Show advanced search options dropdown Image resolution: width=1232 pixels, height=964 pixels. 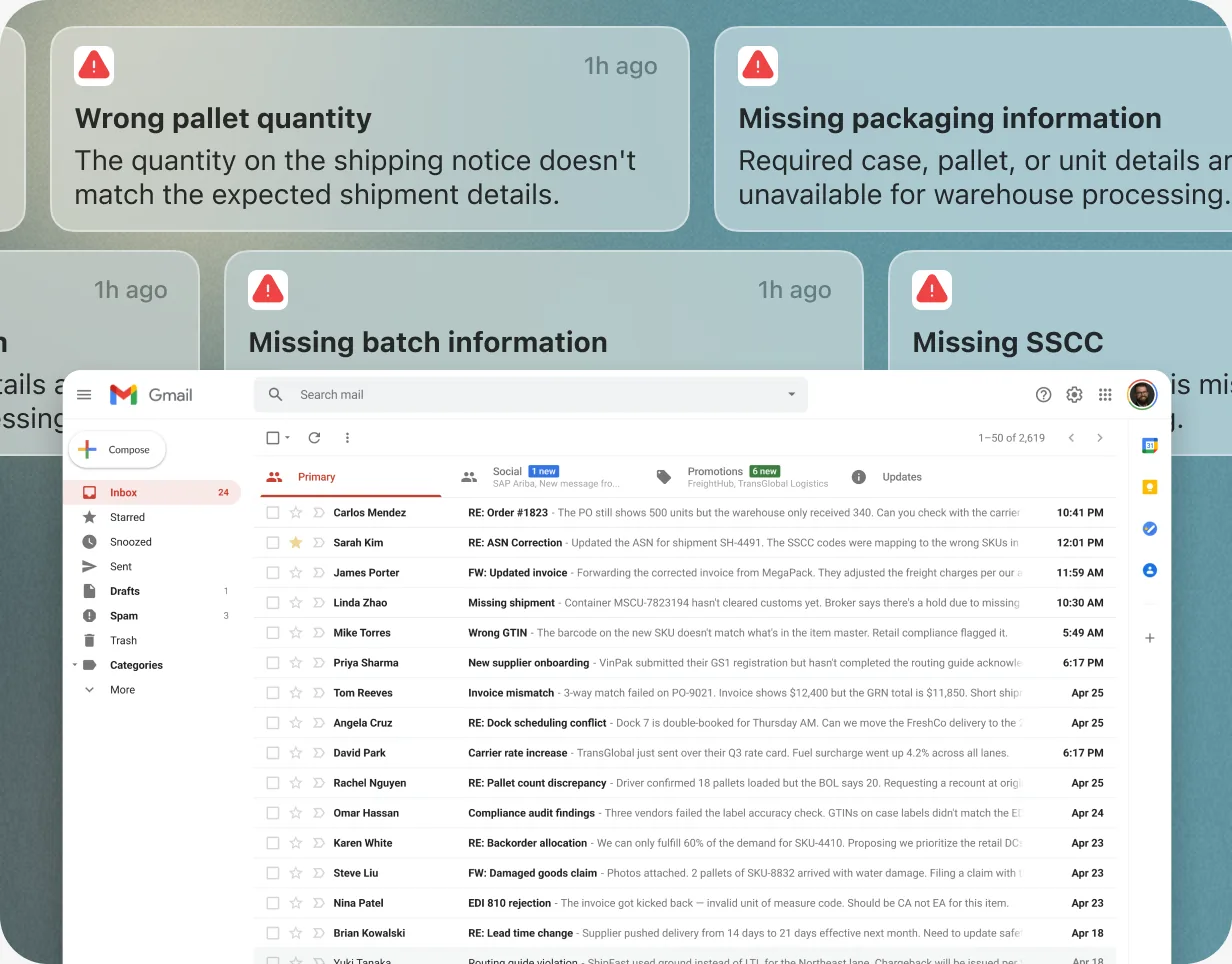point(791,395)
